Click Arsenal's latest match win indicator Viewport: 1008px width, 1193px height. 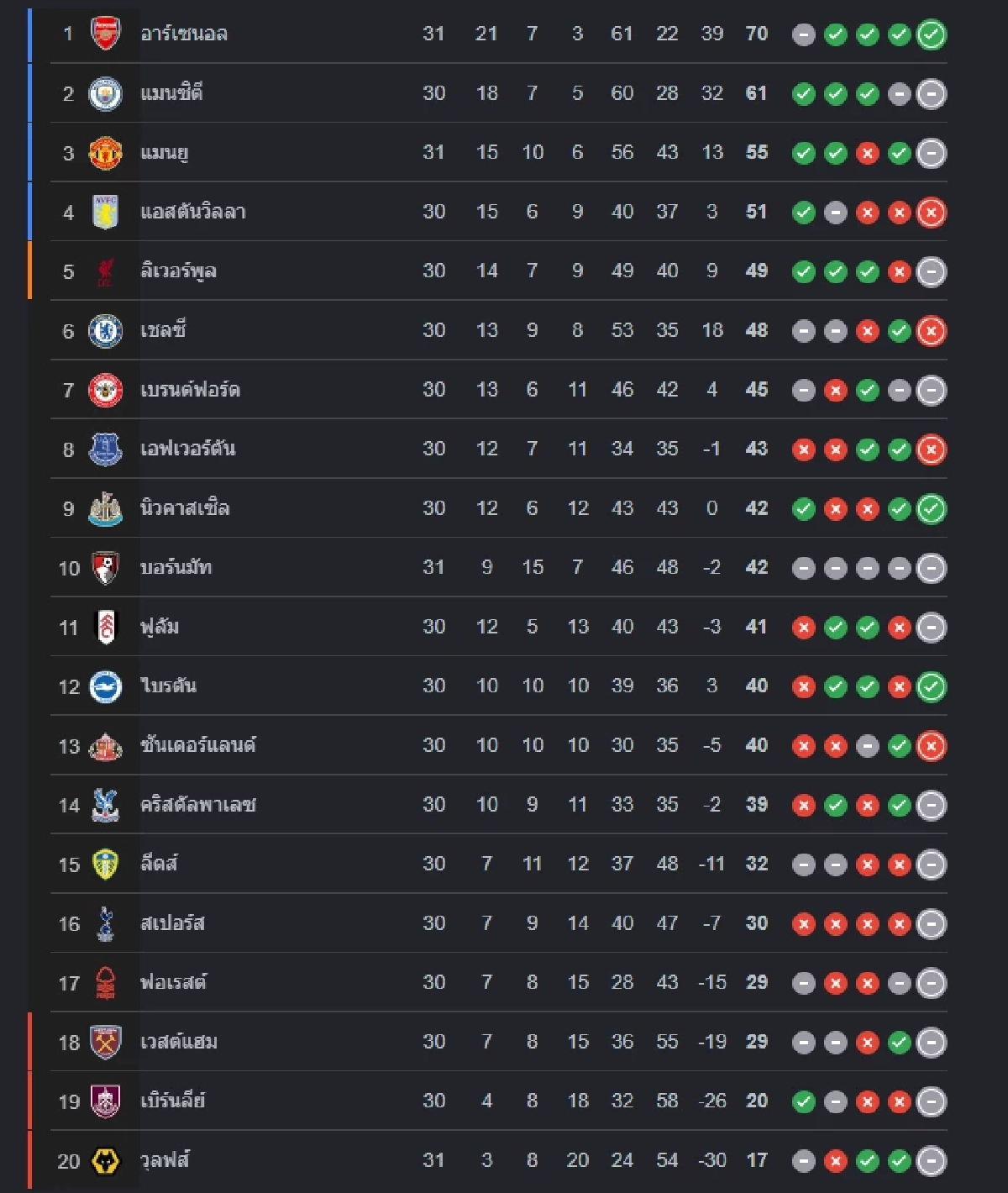coord(931,34)
